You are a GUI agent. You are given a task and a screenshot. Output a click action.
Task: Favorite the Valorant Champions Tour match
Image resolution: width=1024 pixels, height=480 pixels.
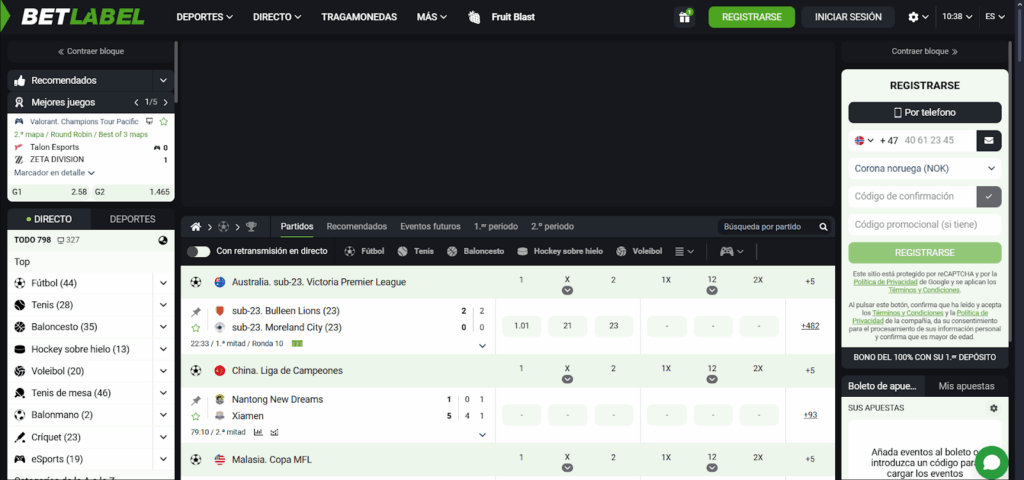[x=164, y=121]
